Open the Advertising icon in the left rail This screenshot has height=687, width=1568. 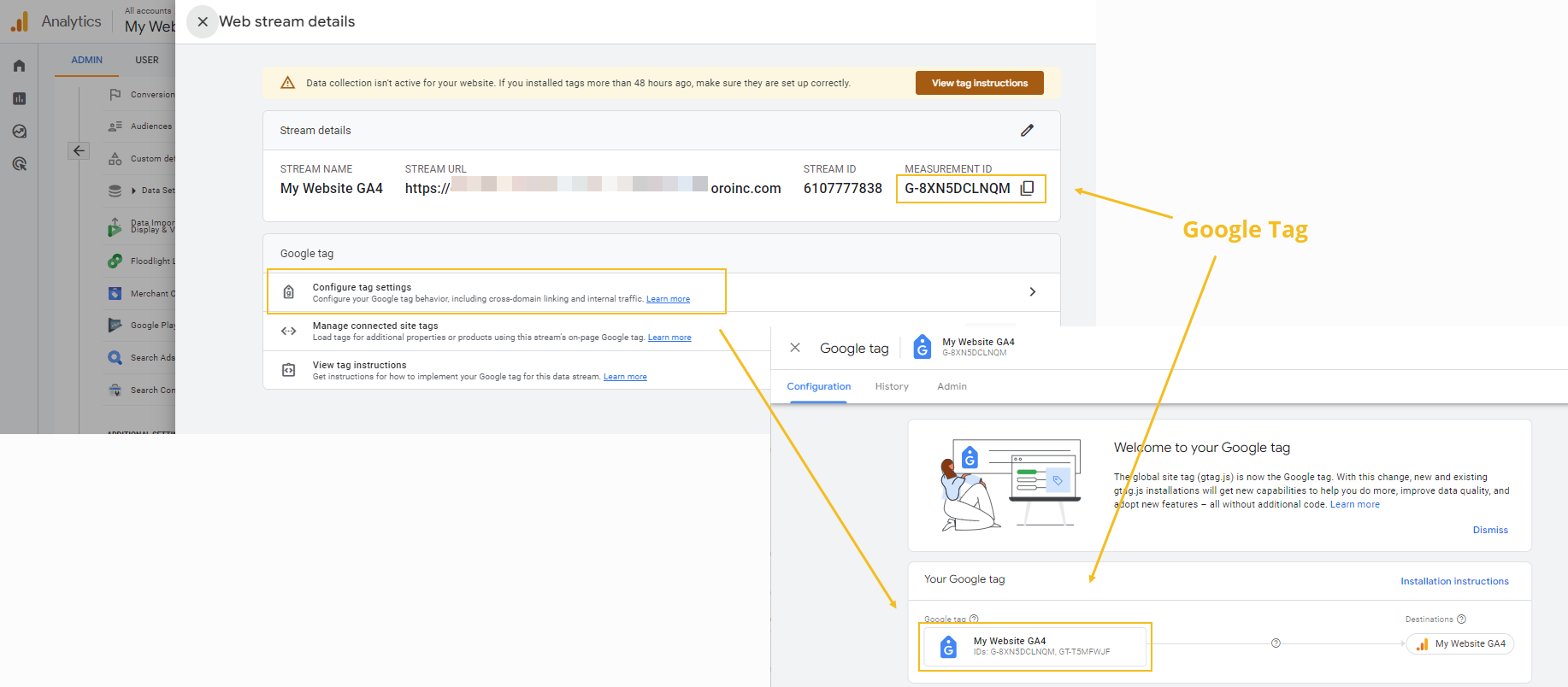pyautogui.click(x=19, y=163)
